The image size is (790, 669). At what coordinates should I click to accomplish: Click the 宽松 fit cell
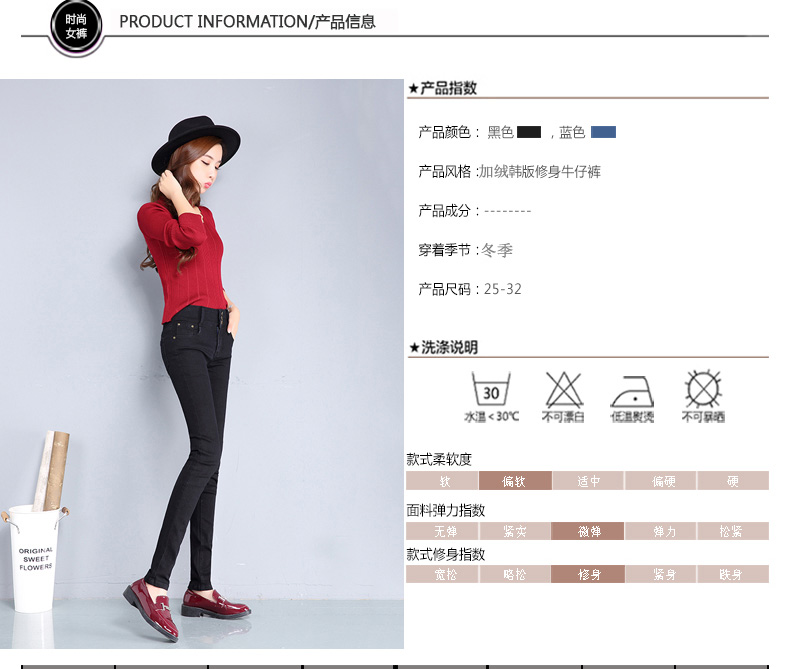tap(442, 574)
